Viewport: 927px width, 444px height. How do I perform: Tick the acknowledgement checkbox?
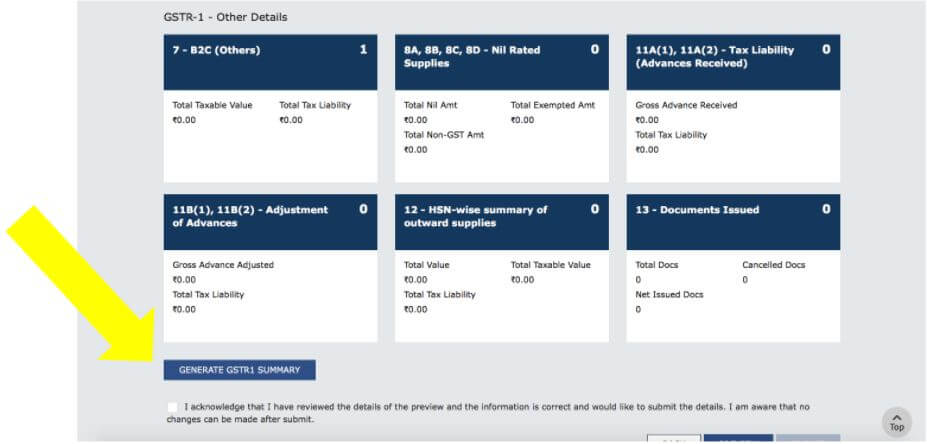pyautogui.click(x=173, y=407)
